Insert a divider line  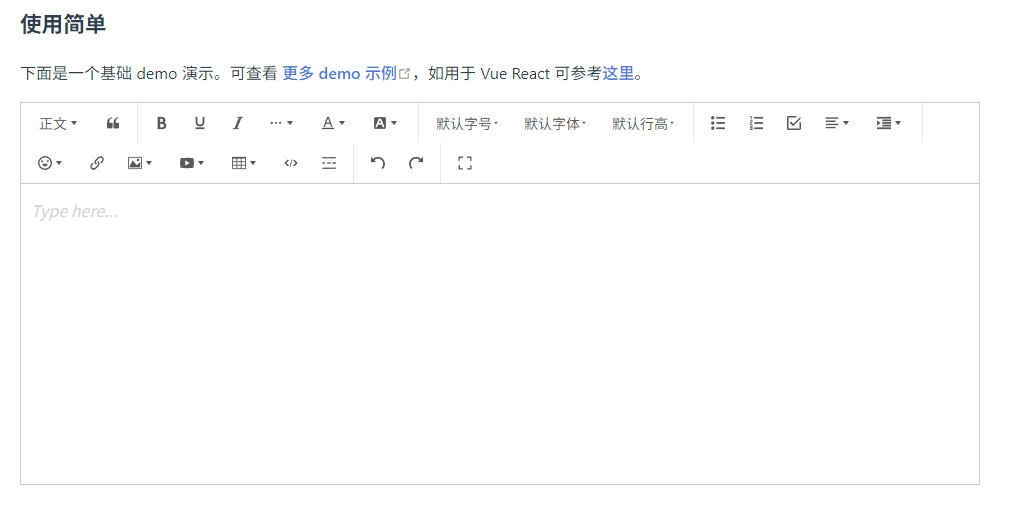(329, 163)
